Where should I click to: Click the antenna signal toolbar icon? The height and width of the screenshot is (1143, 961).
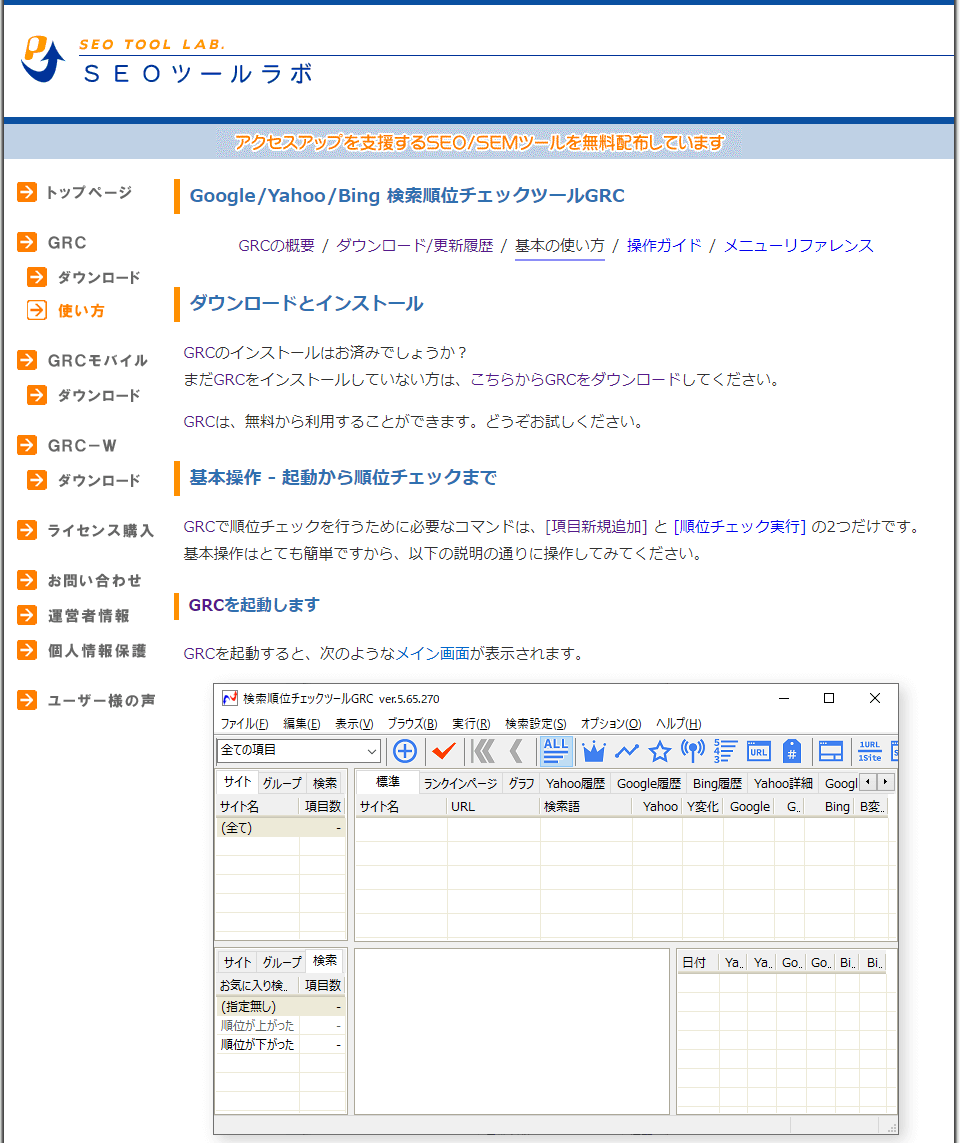691,750
